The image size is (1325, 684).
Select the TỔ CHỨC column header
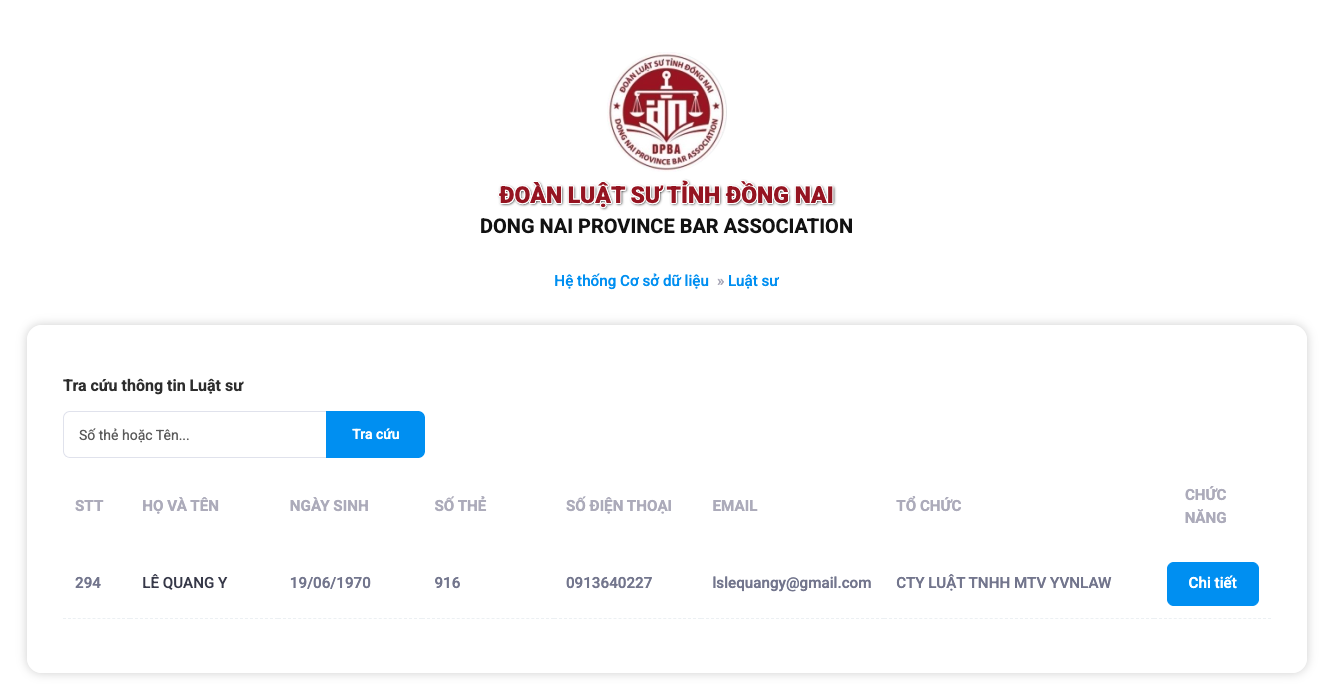coord(928,505)
